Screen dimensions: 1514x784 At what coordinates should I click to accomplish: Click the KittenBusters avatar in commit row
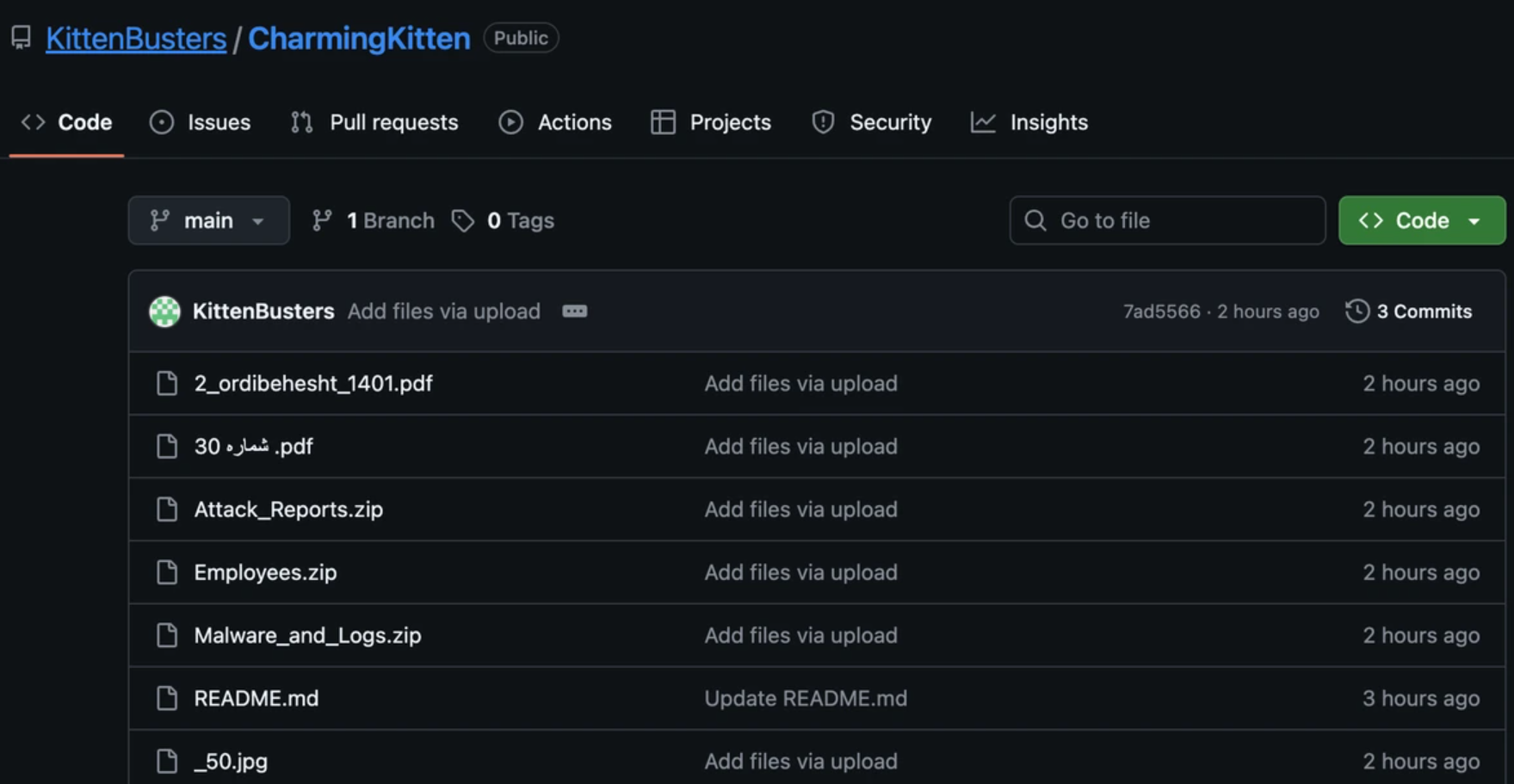pos(164,312)
